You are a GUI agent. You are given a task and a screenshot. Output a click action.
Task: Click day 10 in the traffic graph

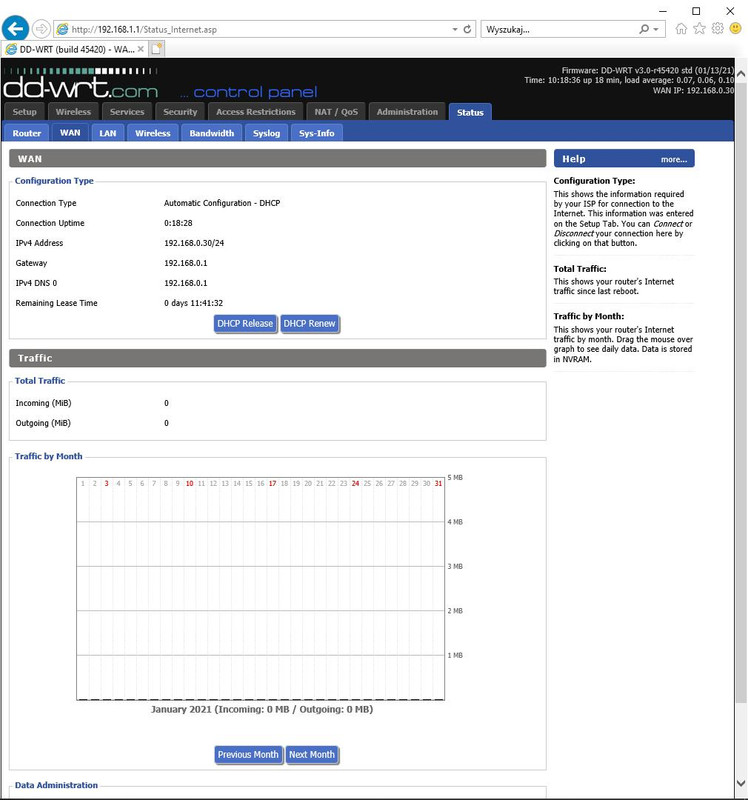click(x=189, y=483)
